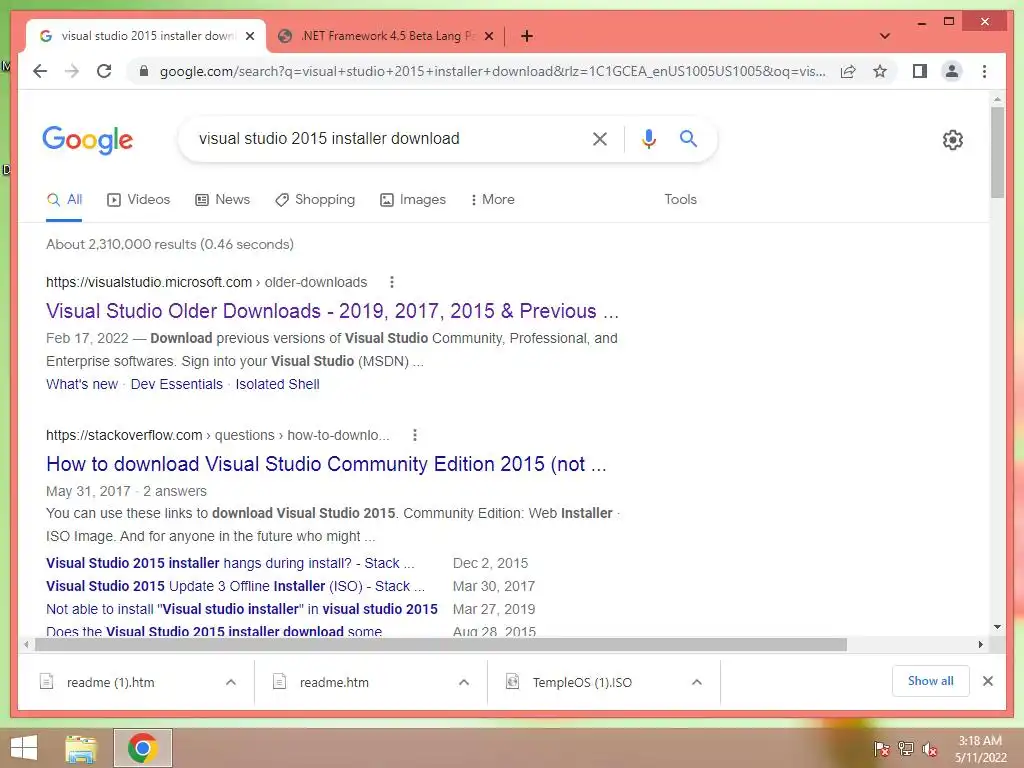Click Show all downloads button

(x=931, y=680)
